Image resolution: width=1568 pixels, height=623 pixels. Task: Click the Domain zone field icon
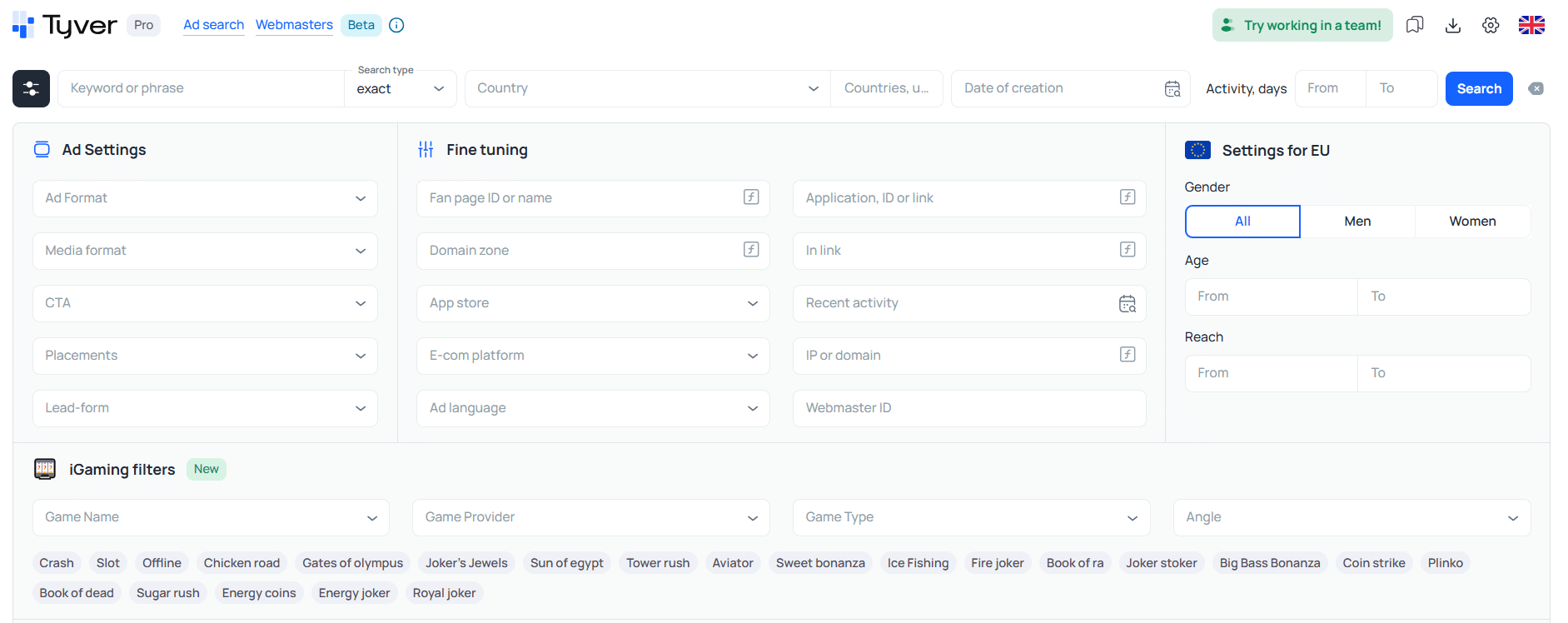click(x=751, y=250)
